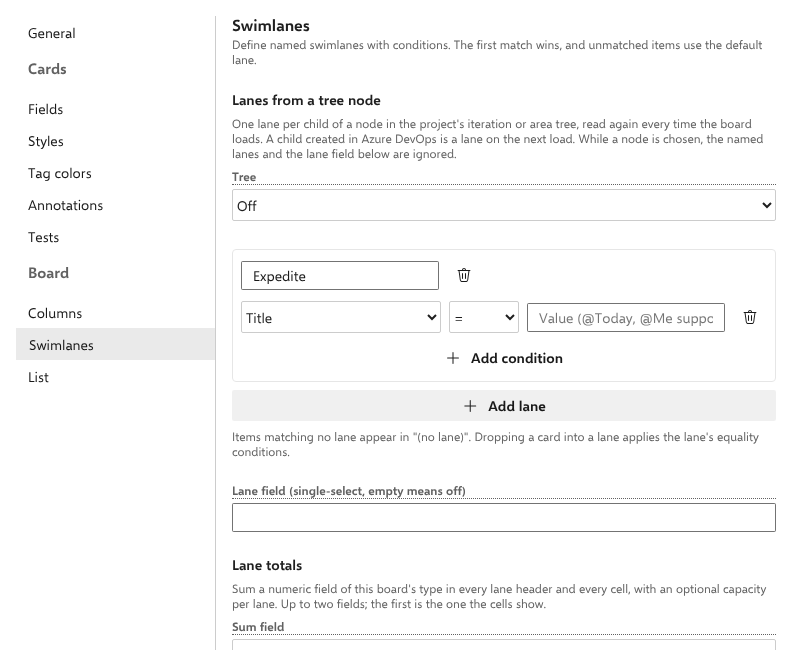
Task: Open the Tree dropdown set to Off
Action: (x=504, y=206)
